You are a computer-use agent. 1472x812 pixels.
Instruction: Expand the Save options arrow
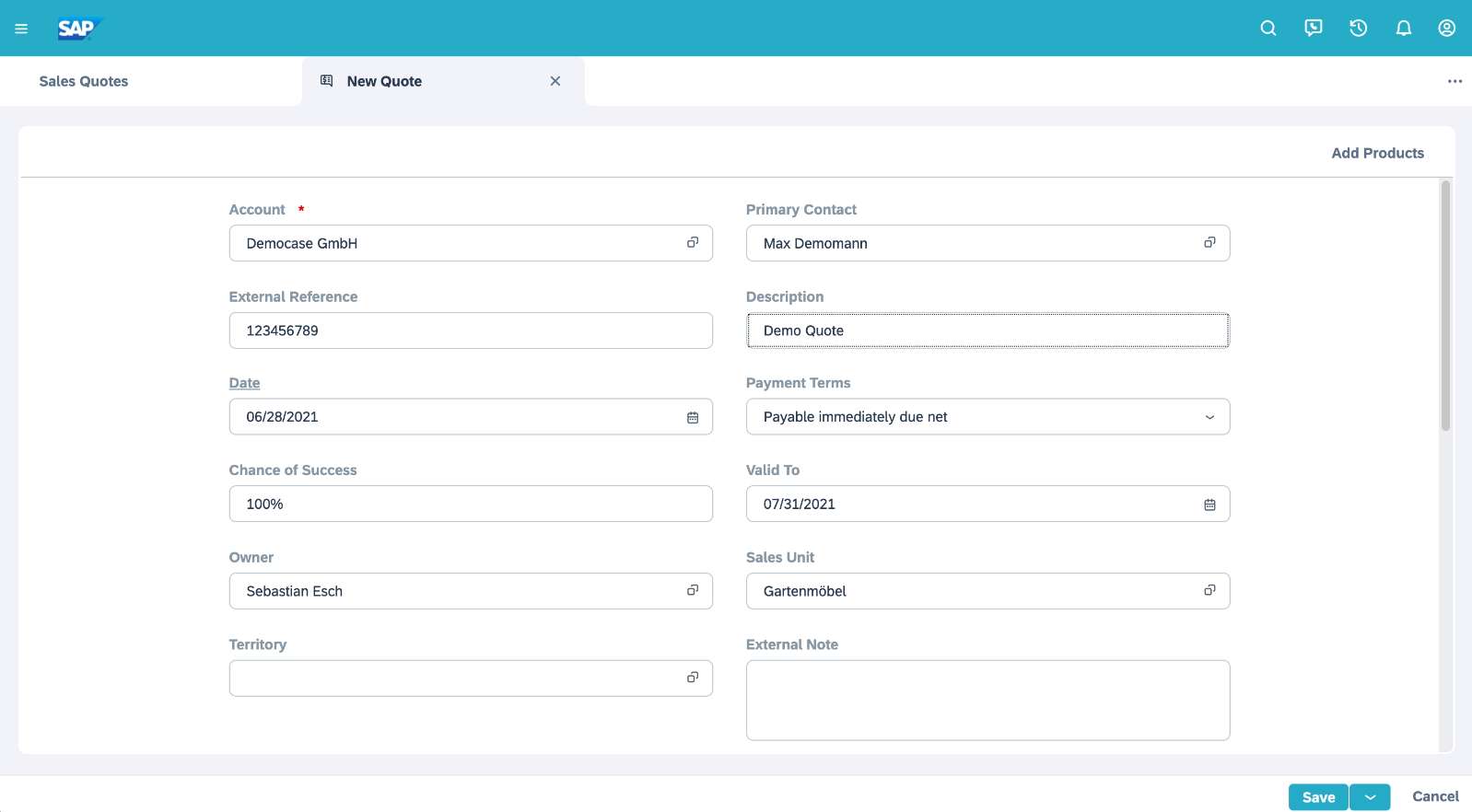click(1370, 797)
